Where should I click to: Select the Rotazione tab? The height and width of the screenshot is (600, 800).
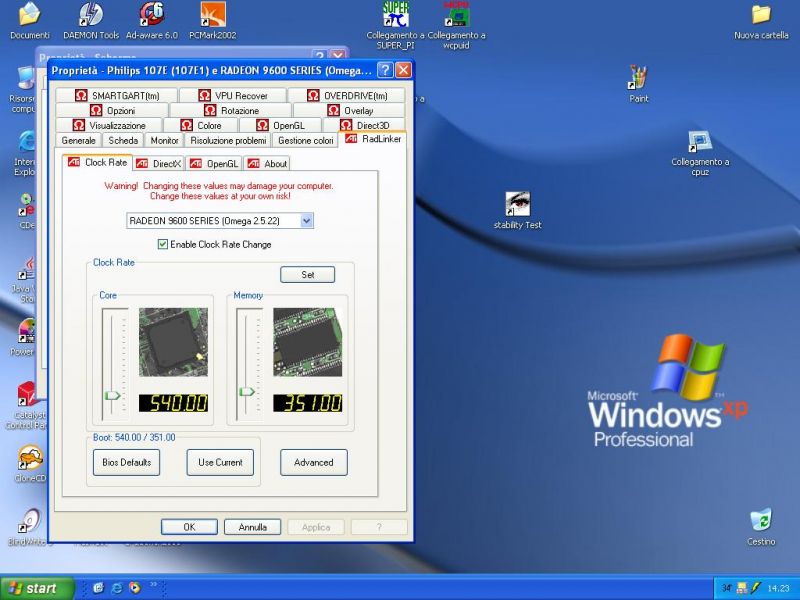click(x=231, y=111)
